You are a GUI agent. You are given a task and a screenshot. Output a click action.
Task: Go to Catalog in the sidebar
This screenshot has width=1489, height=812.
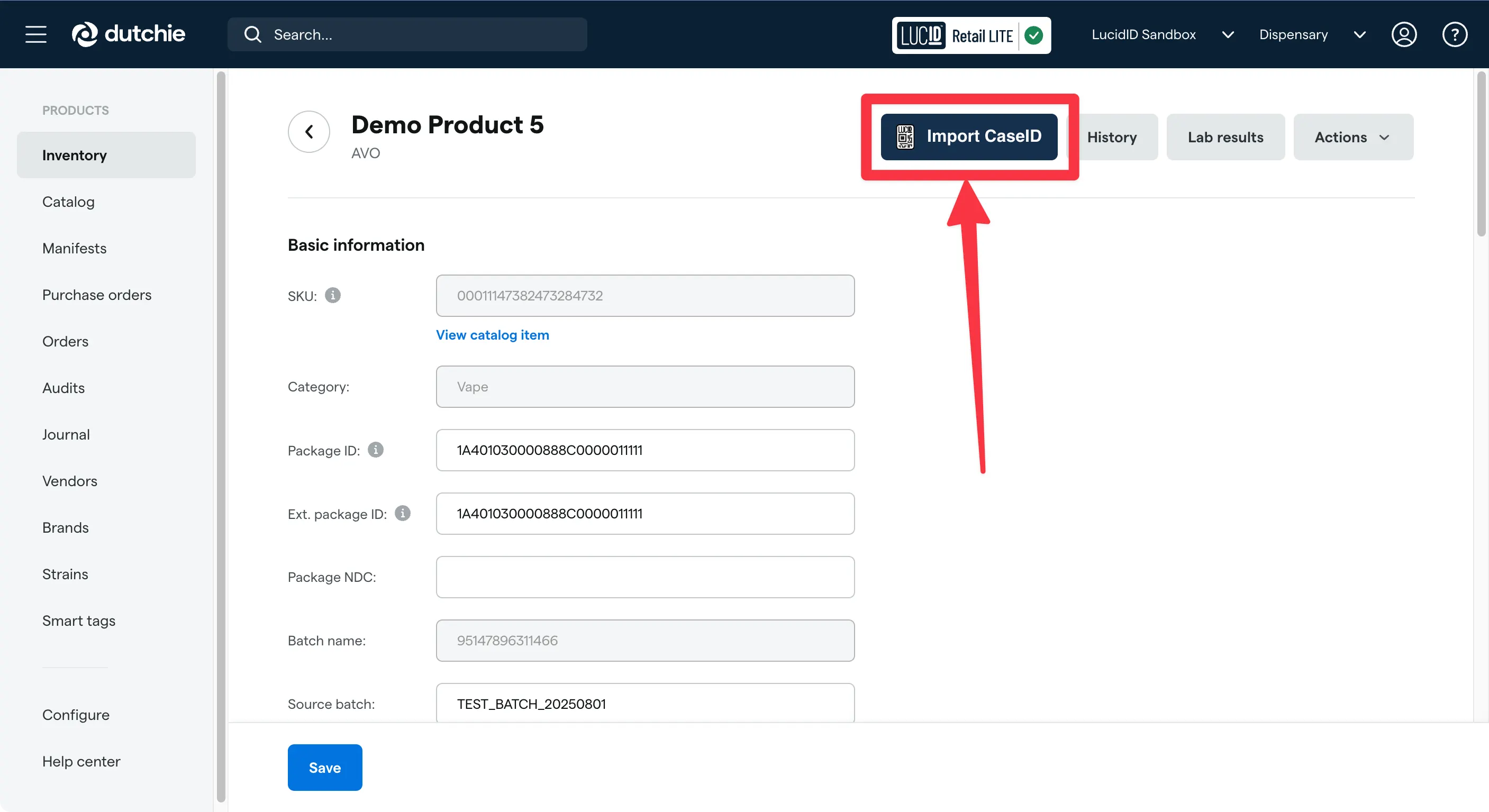click(x=68, y=202)
